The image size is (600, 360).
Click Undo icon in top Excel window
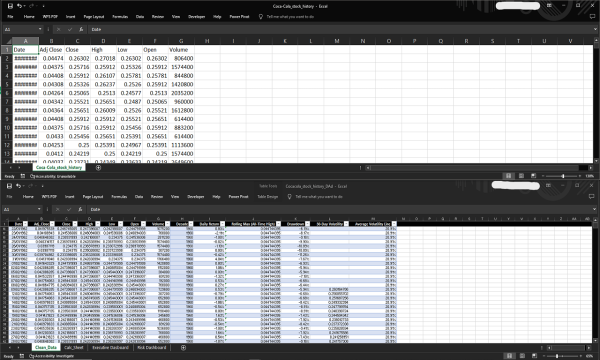[20, 6]
